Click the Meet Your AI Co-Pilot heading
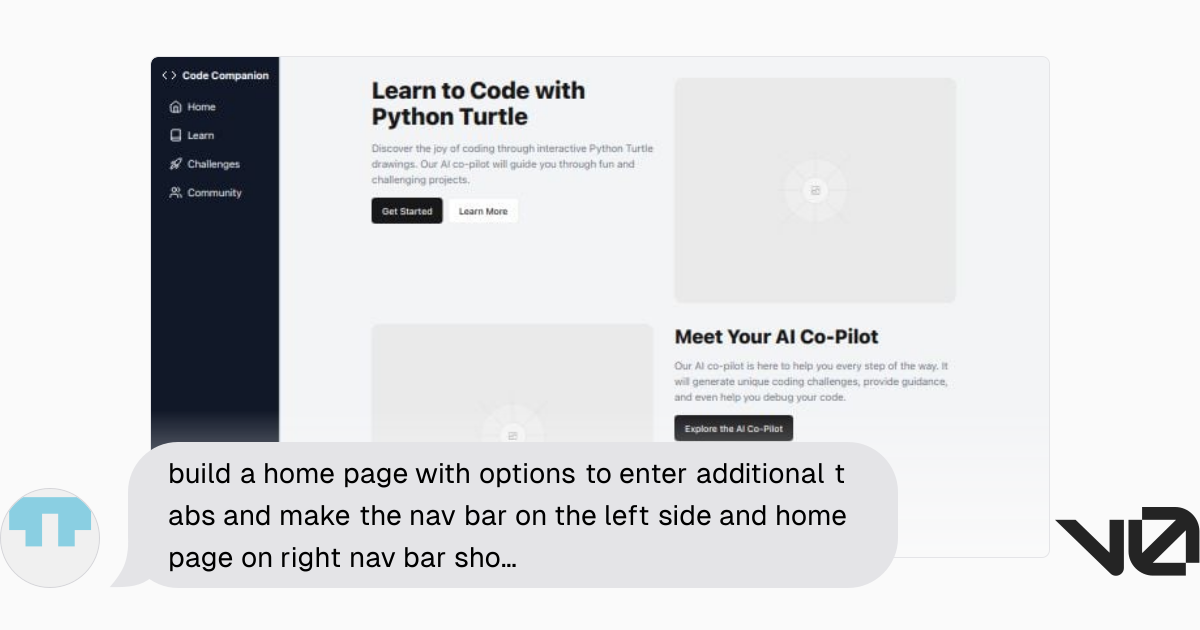The height and width of the screenshot is (630, 1200). tap(776, 337)
